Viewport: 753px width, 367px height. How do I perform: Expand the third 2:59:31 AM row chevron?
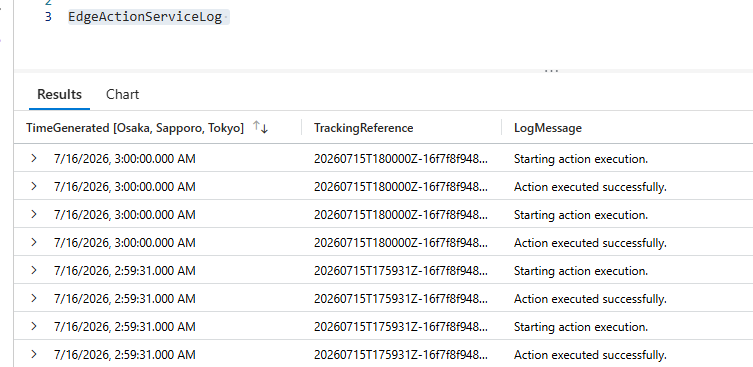pos(34,326)
